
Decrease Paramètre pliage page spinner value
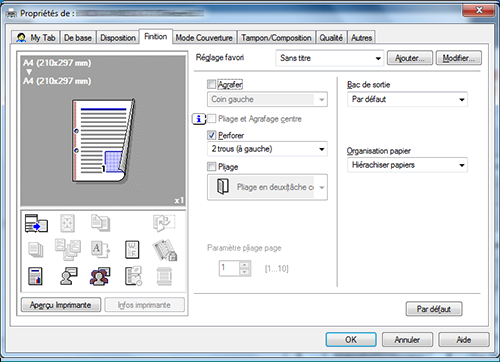pos(245,272)
